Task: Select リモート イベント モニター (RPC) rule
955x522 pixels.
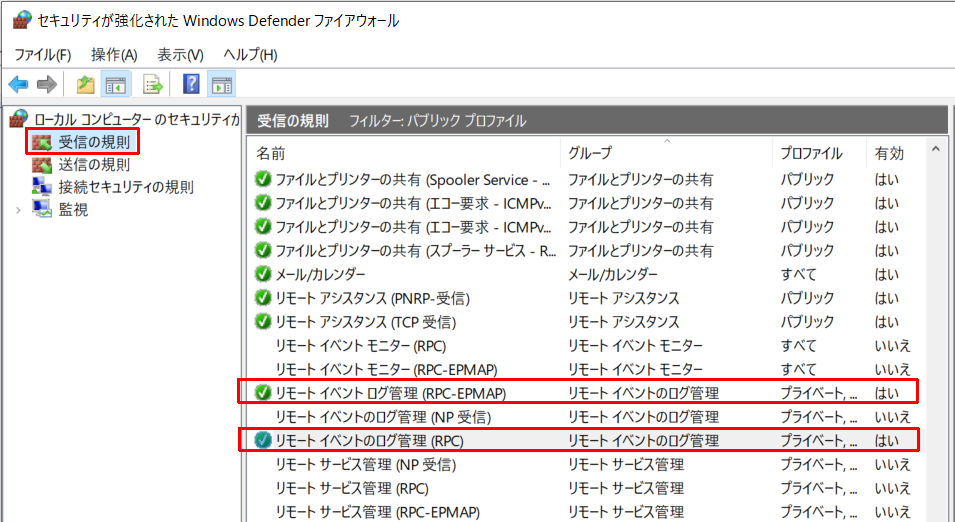Action: click(361, 346)
